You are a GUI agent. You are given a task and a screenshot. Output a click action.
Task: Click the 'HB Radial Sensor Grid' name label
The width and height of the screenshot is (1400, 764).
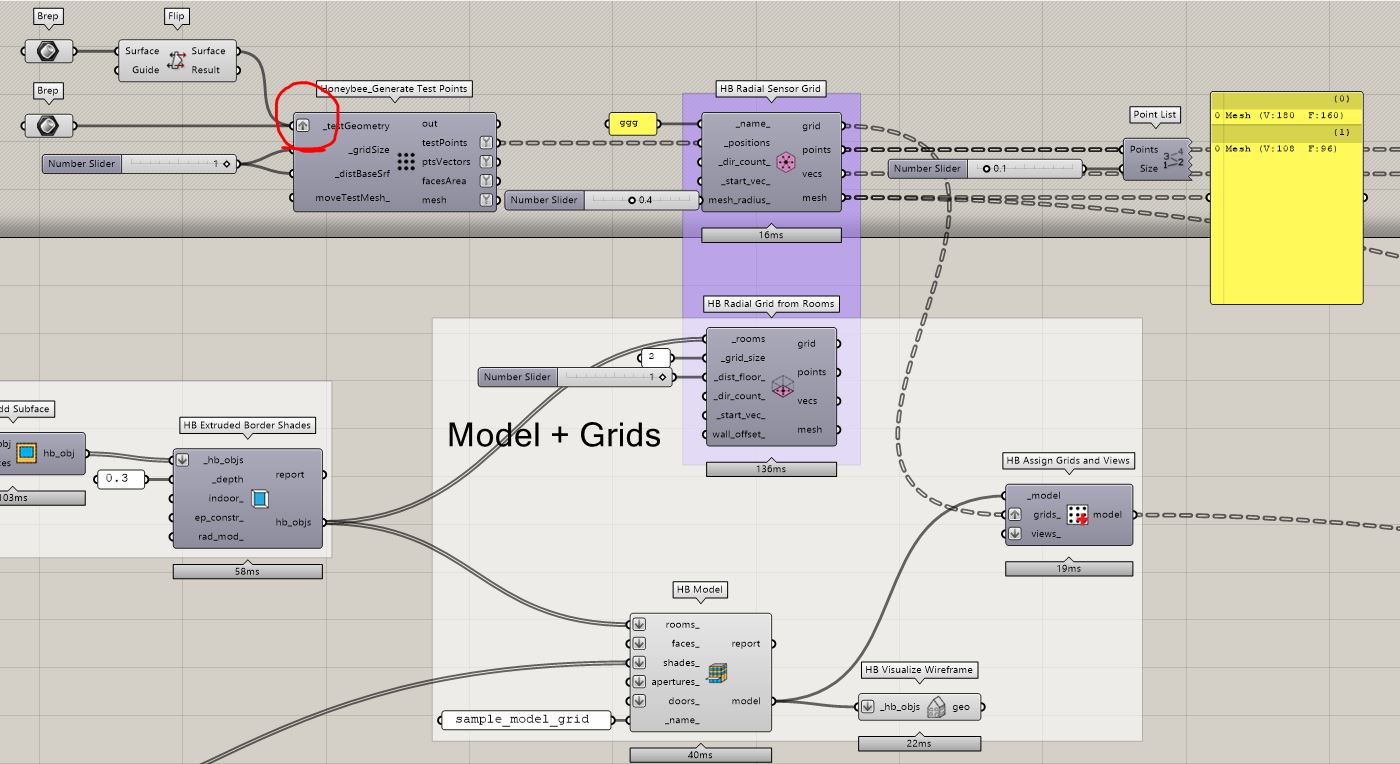[770, 89]
